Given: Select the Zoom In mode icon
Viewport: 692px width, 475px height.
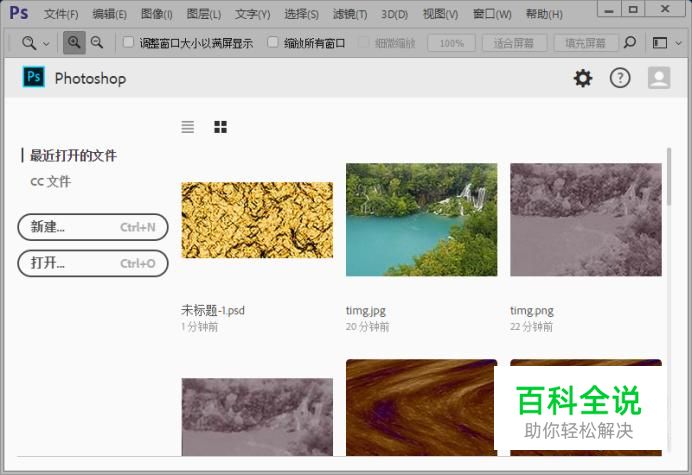Looking at the screenshot, I should click(74, 42).
